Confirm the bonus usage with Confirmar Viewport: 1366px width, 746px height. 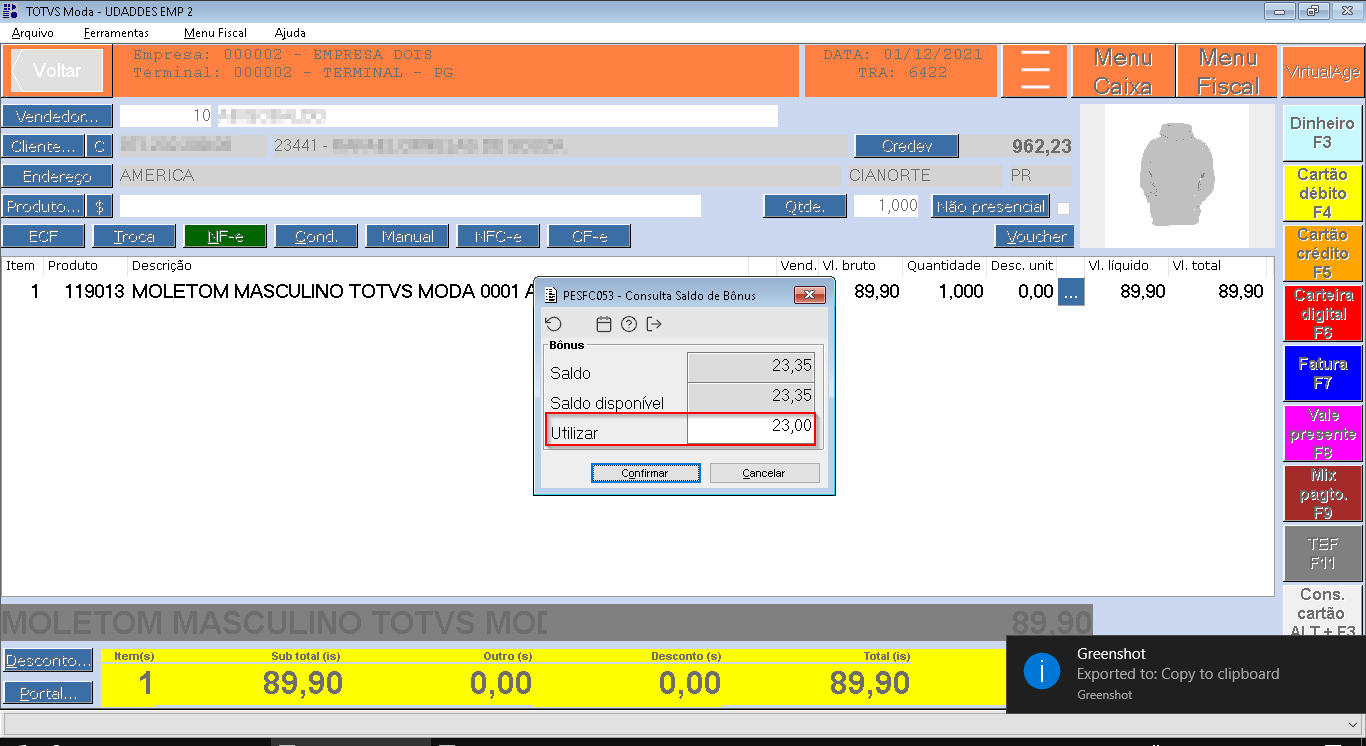click(645, 473)
